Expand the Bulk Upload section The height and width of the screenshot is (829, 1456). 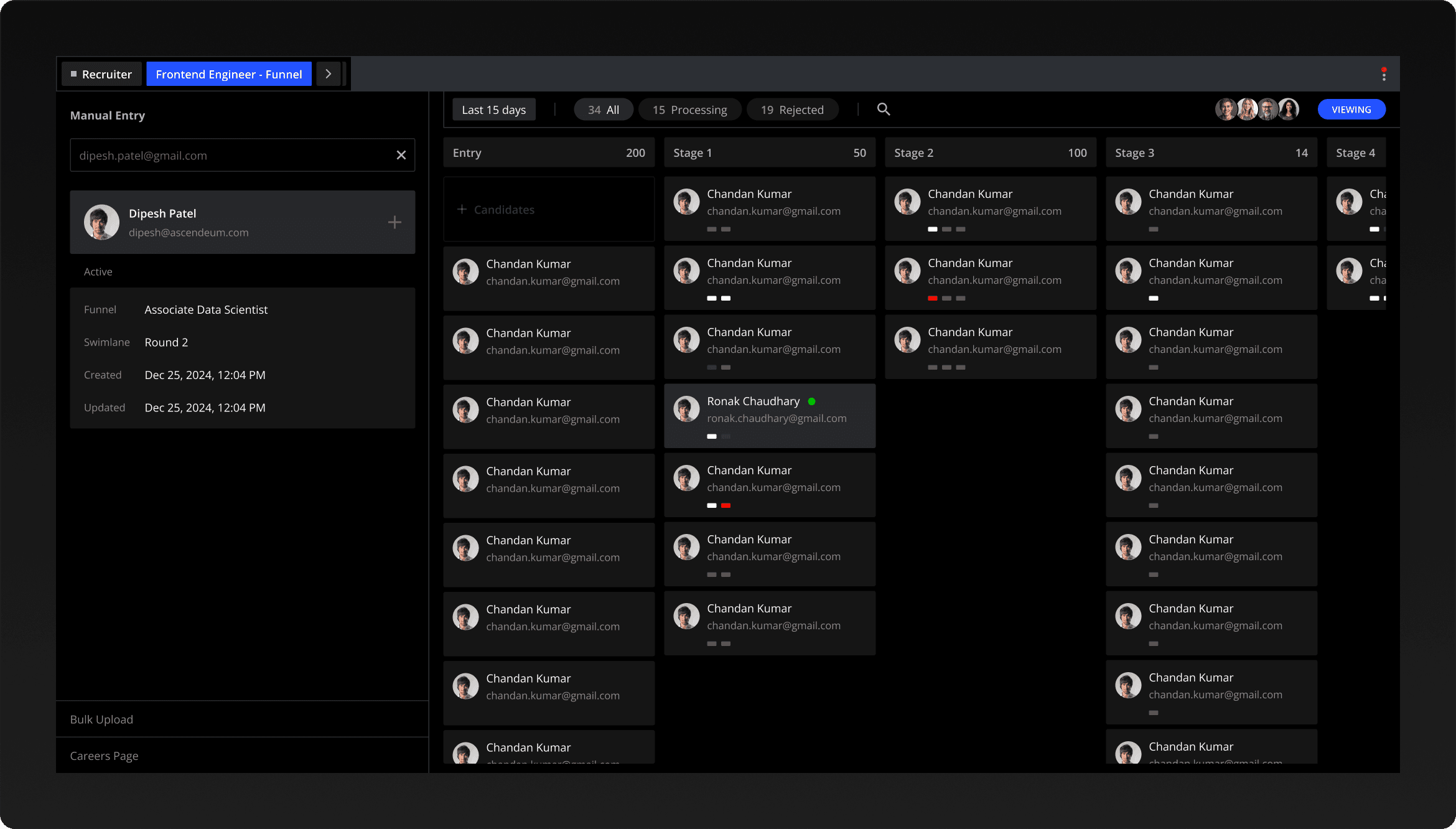tap(101, 719)
